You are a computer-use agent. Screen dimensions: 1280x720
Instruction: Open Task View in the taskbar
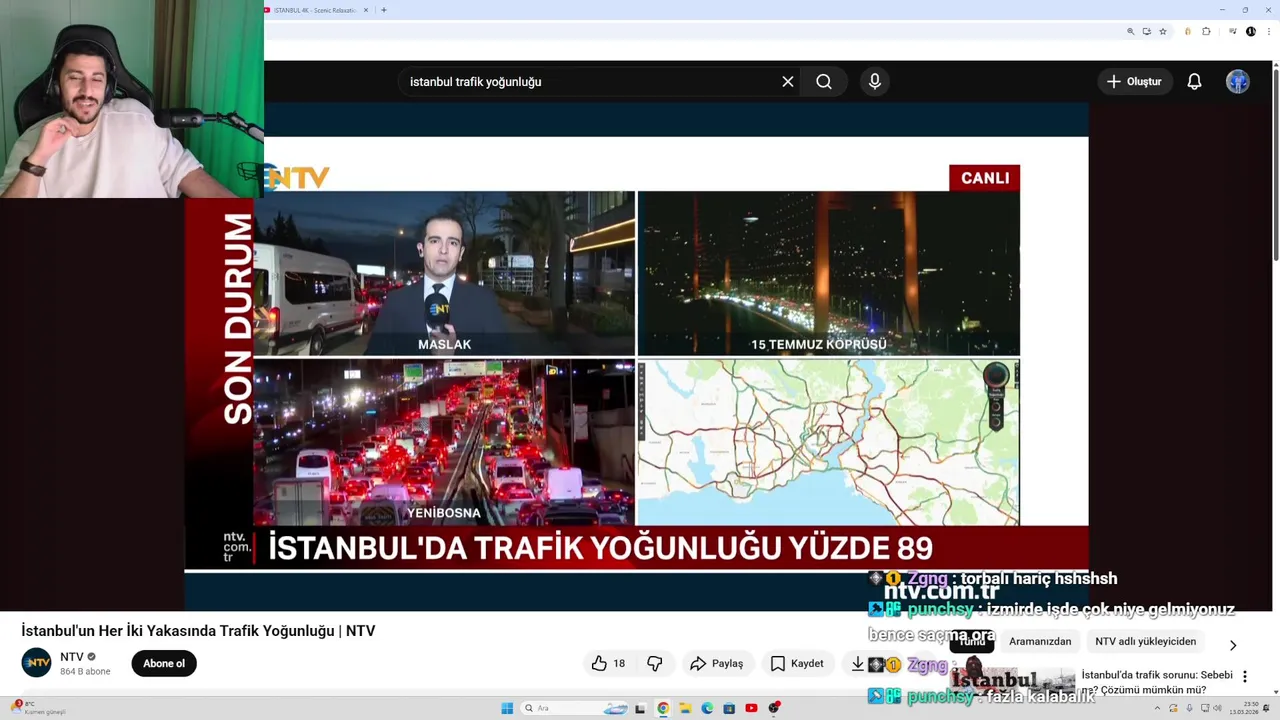[x=640, y=708]
